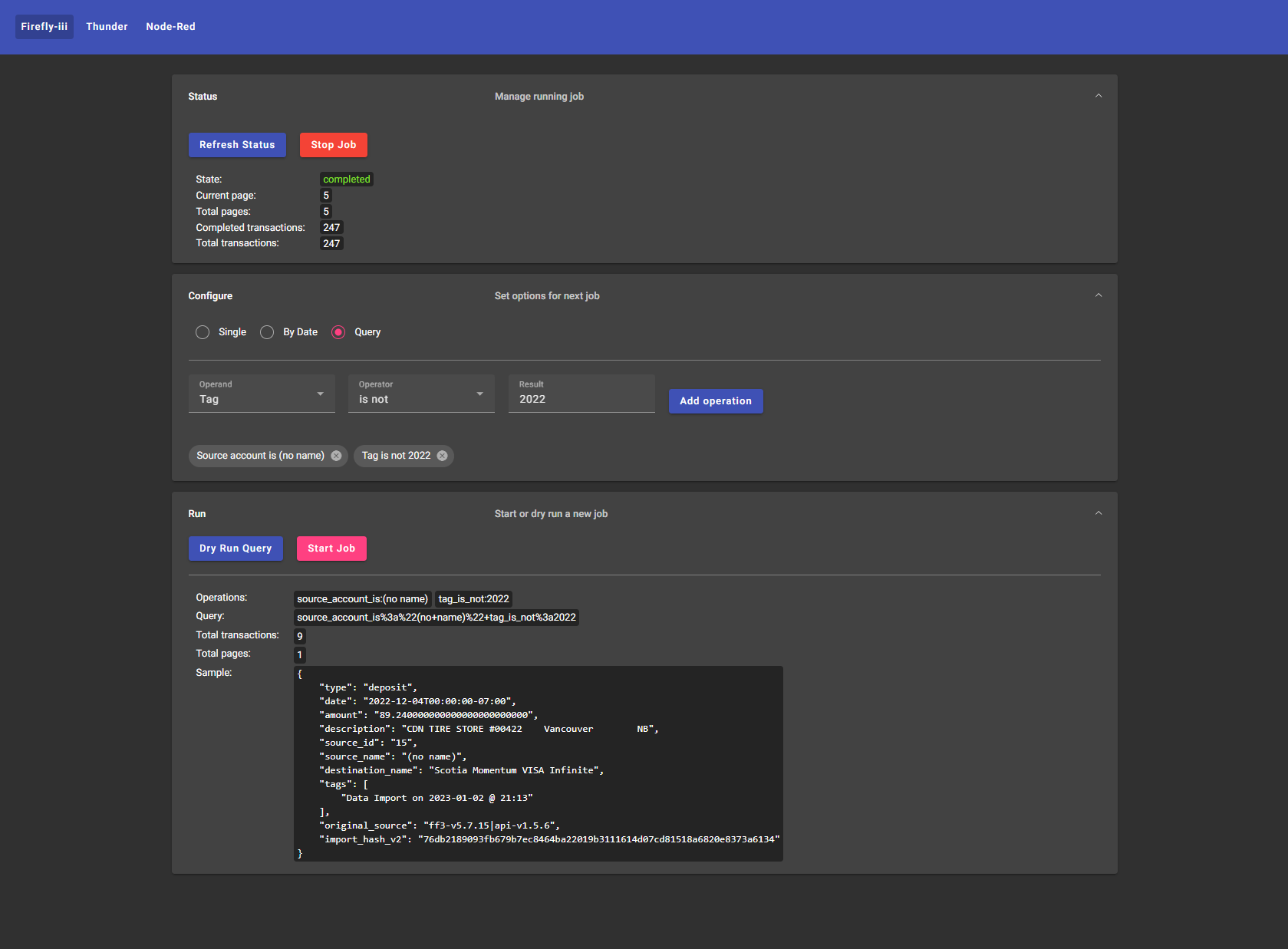Image resolution: width=1288 pixels, height=949 pixels.
Task: Select the Query radio button
Action: click(338, 332)
